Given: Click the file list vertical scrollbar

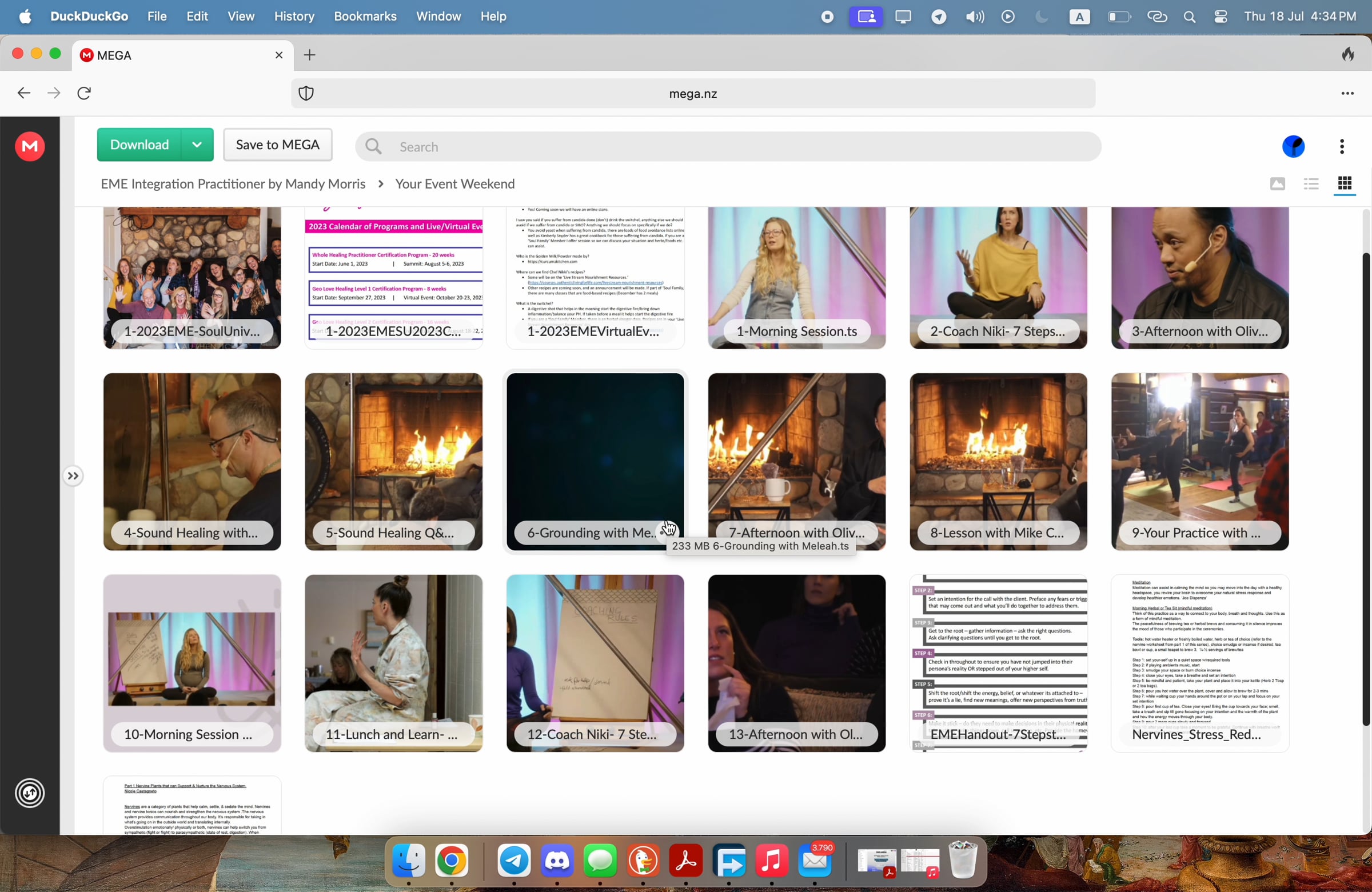Looking at the screenshot, I should 1366,490.
